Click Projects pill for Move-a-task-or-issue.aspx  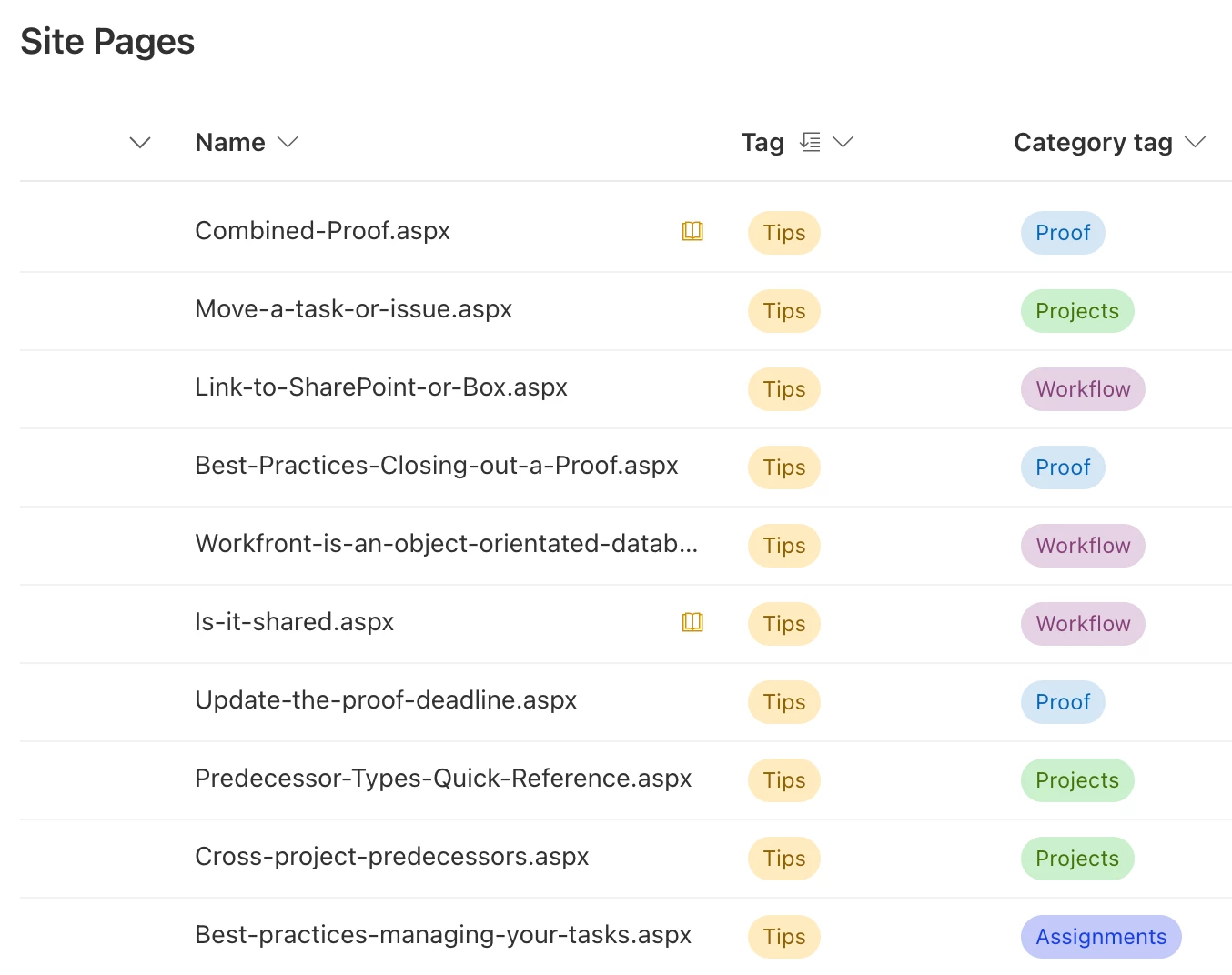pyautogui.click(x=1076, y=311)
